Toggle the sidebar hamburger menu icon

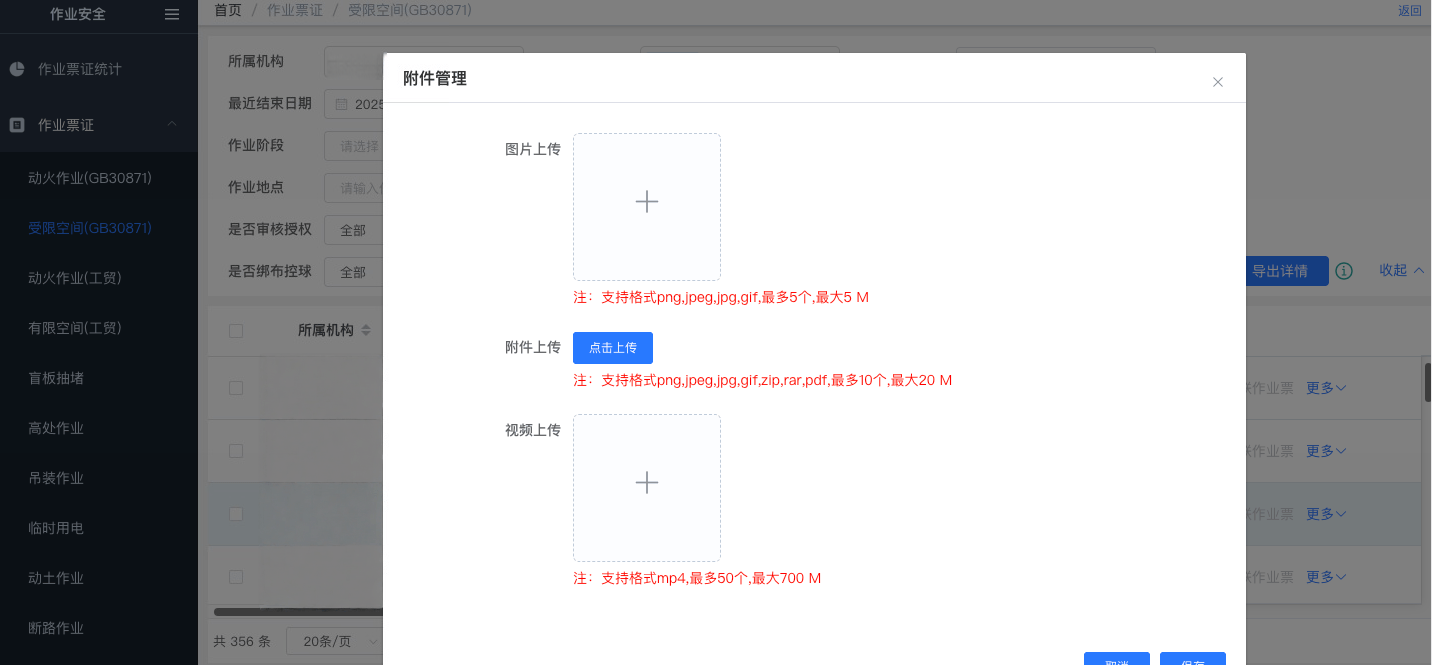[x=172, y=14]
